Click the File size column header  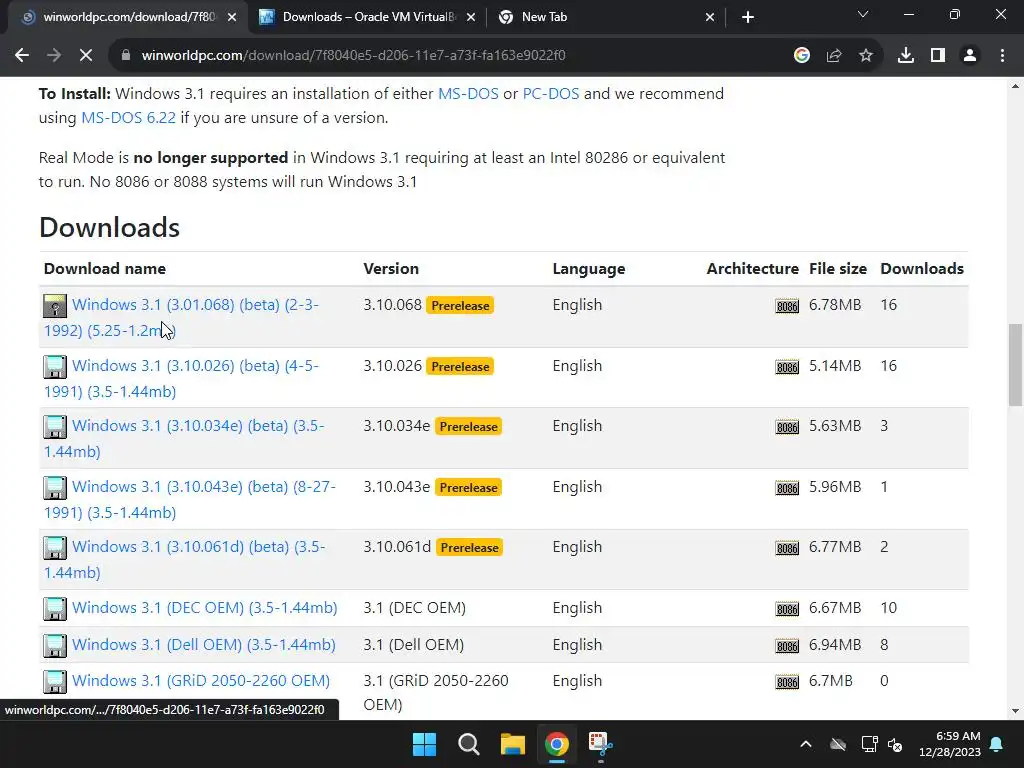[838, 268]
